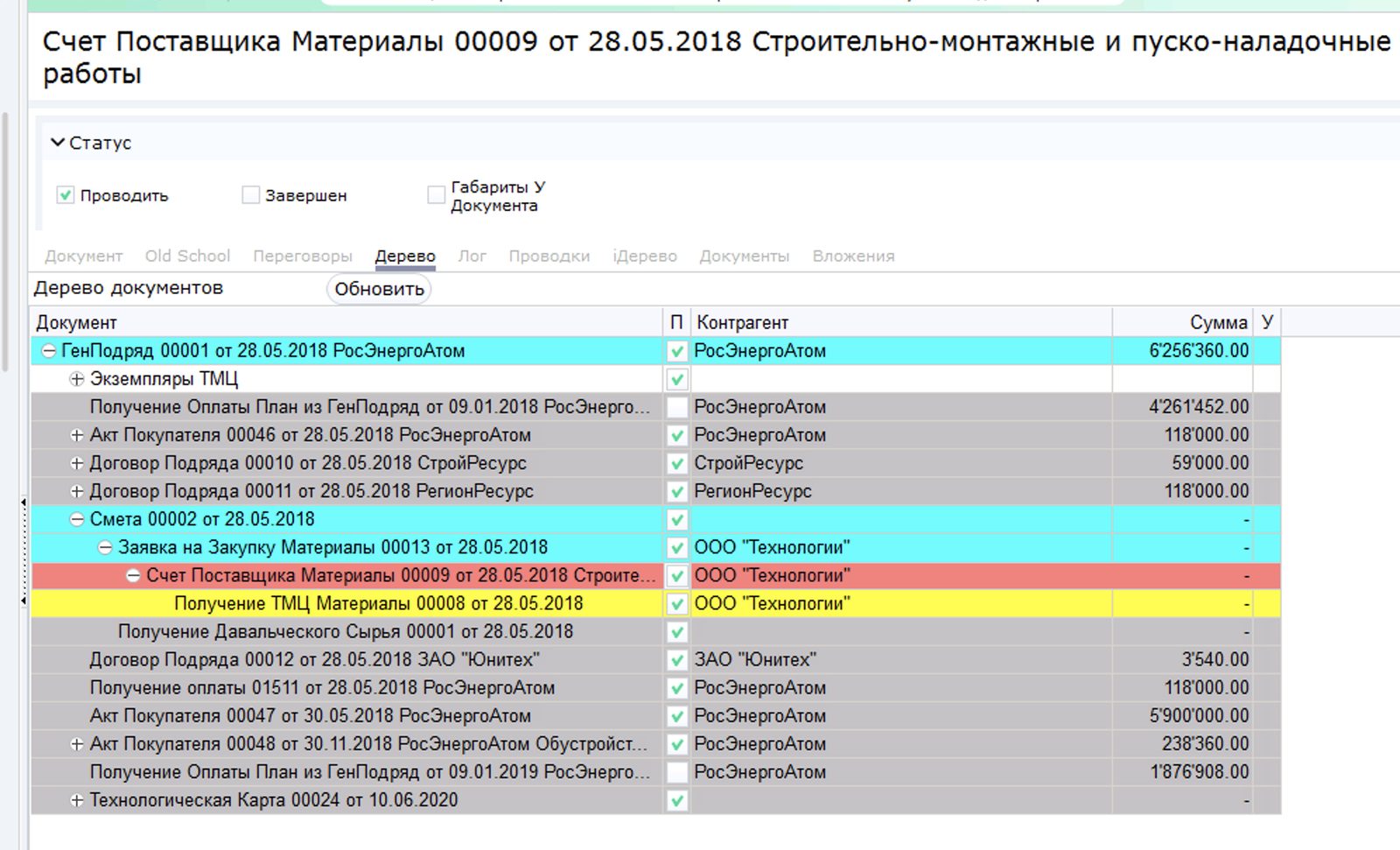Image resolution: width=1400 pixels, height=850 pixels.
Task: Open the Вложения tab
Action: click(x=853, y=256)
